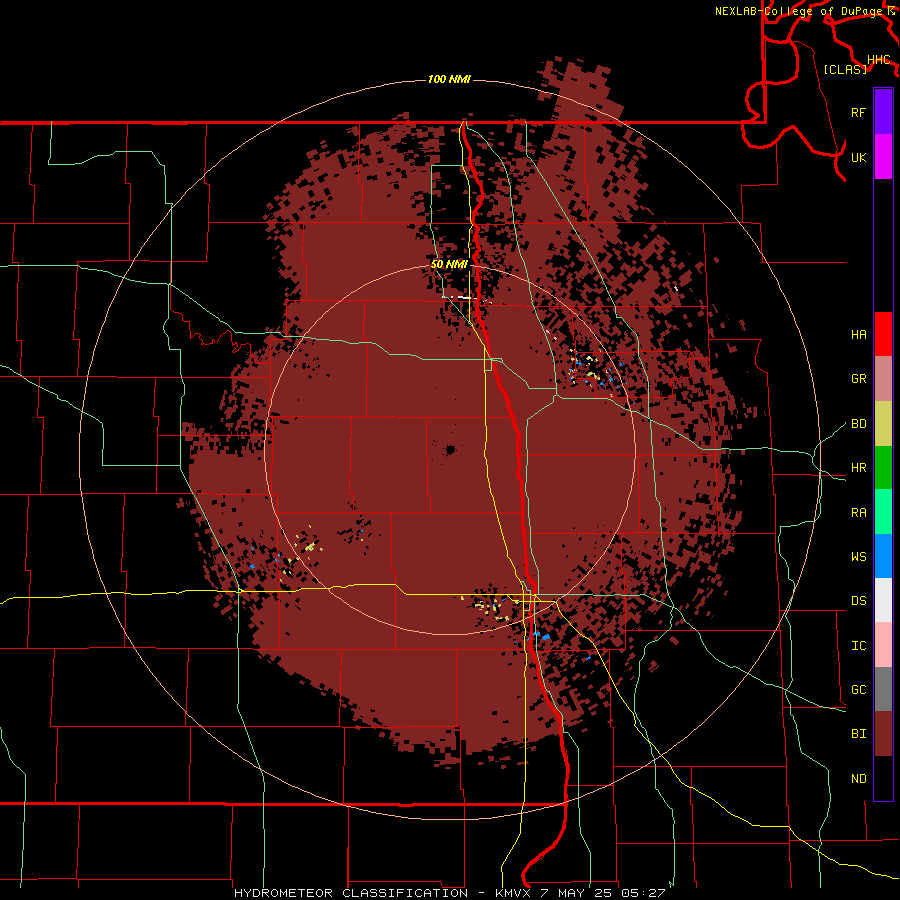
Task: Click the HHC product label
Action: [879, 60]
